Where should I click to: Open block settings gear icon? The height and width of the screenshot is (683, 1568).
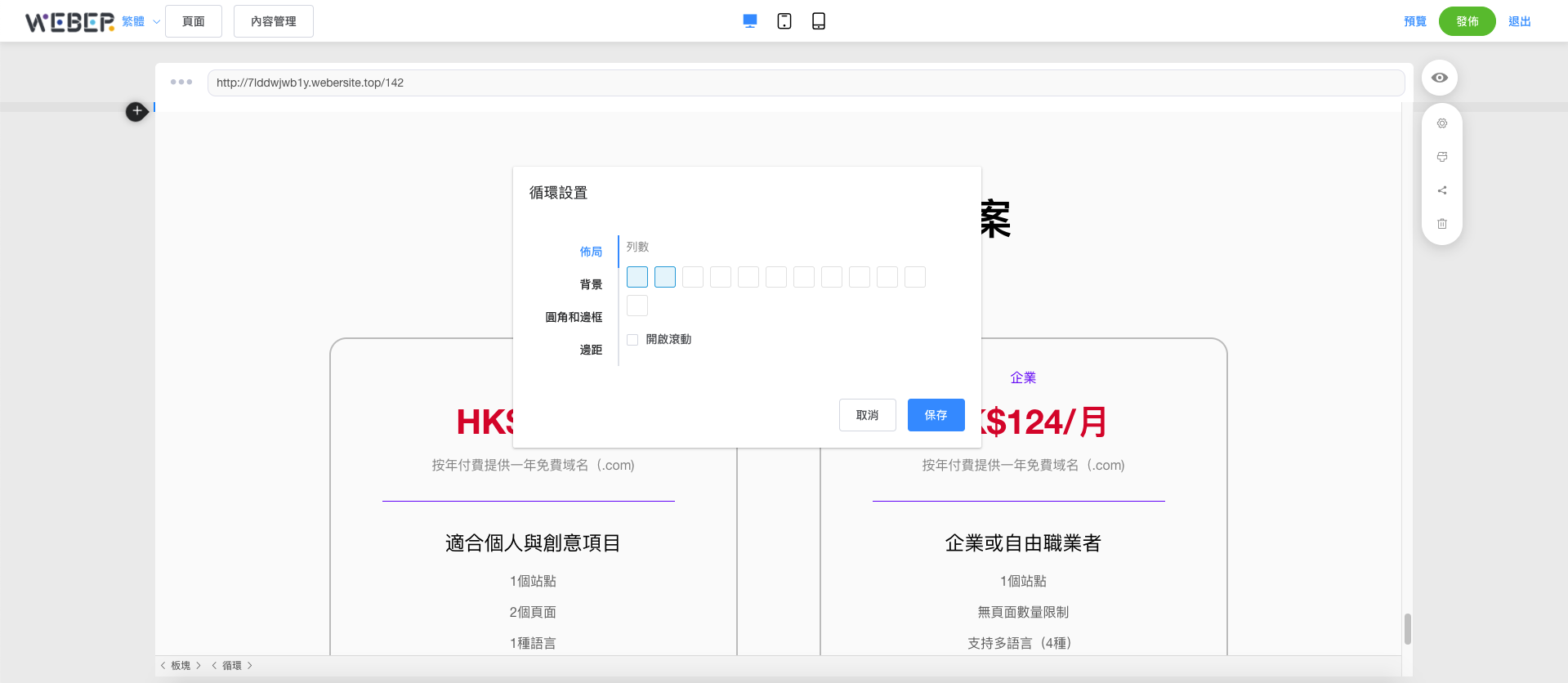1442,123
